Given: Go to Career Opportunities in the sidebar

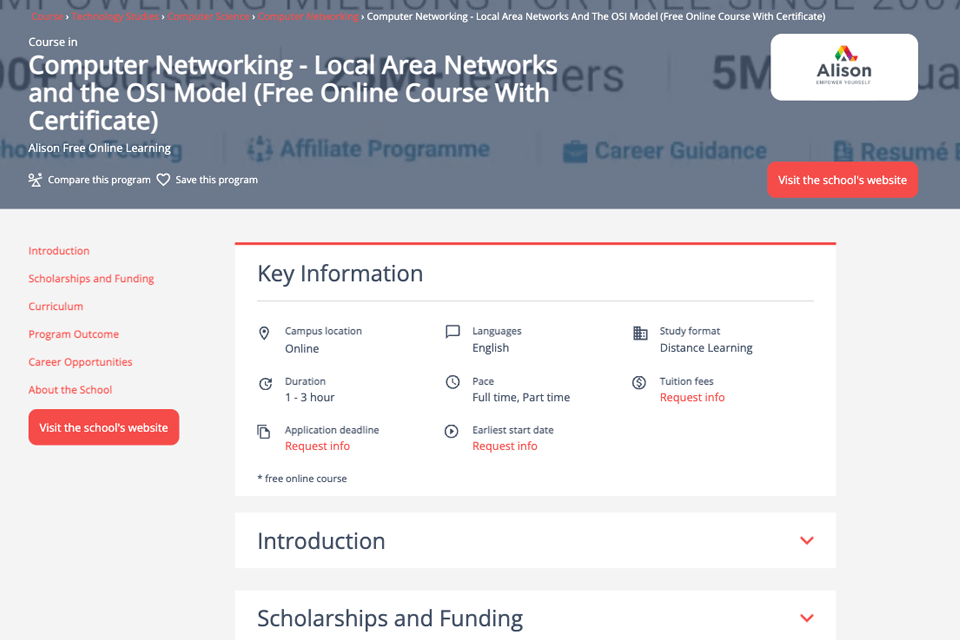Looking at the screenshot, I should 80,362.
